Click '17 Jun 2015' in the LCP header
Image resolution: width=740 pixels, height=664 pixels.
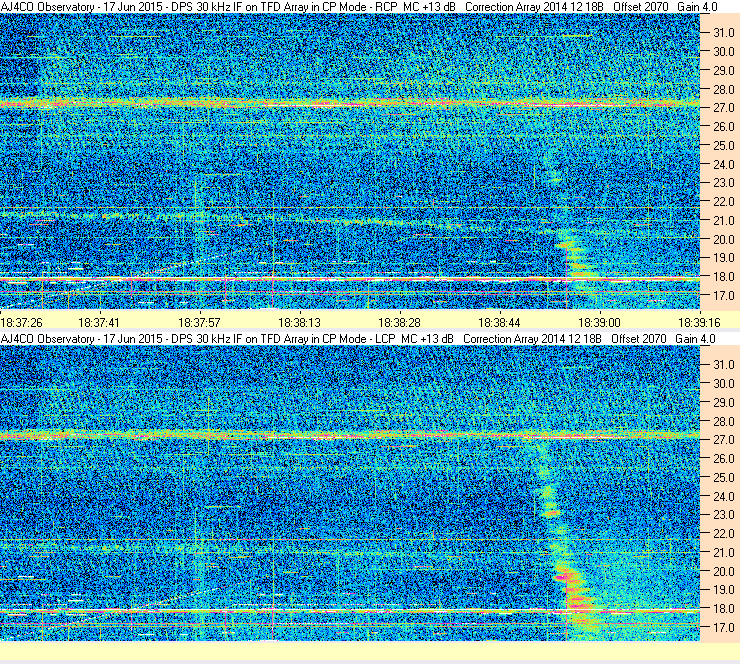(133, 339)
